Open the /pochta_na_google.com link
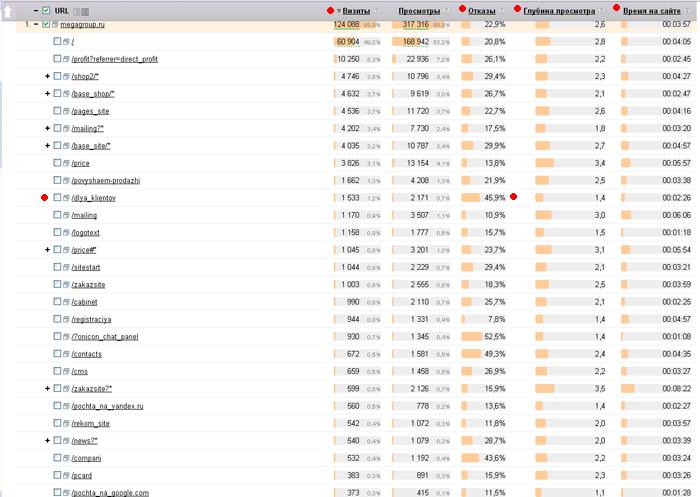The image size is (700, 497). [110, 493]
